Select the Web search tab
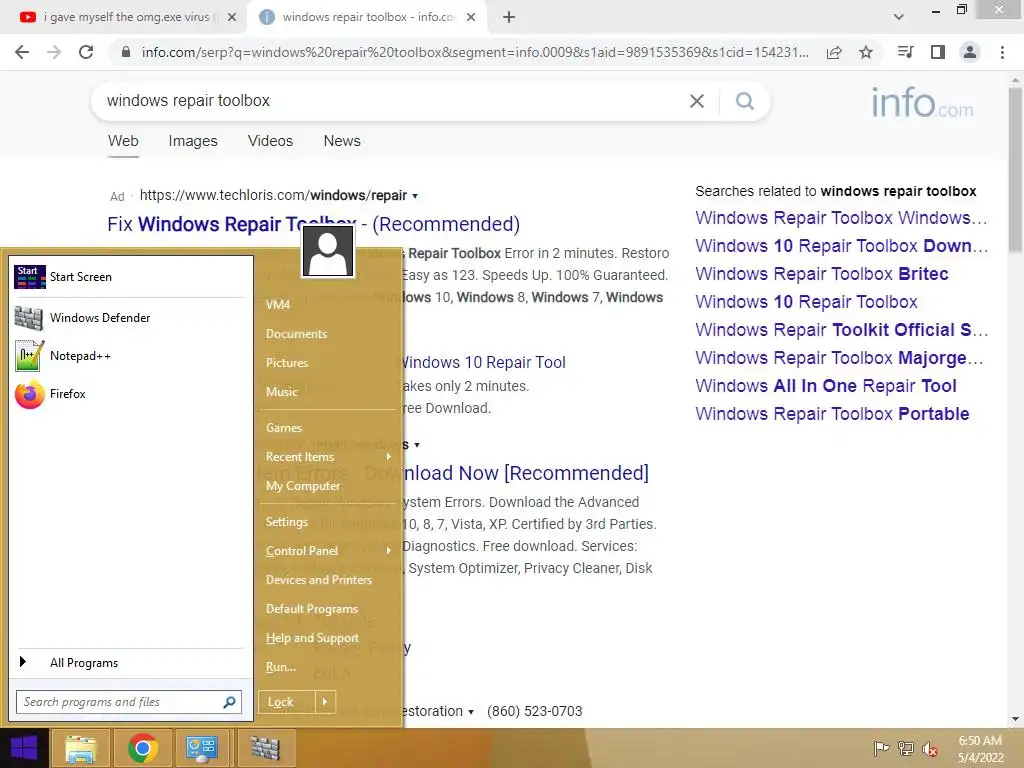 [x=123, y=141]
